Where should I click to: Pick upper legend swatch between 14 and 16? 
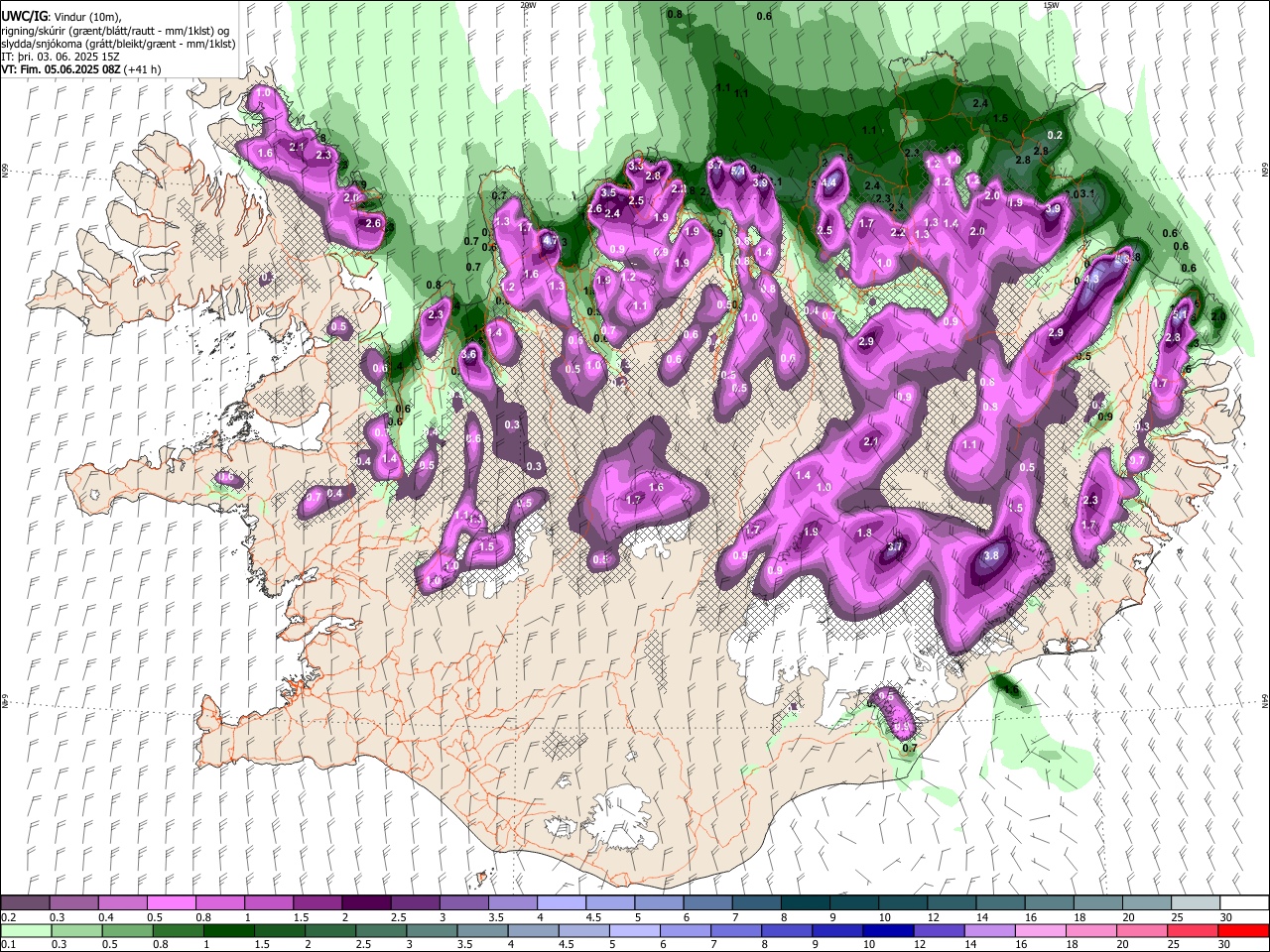pos(1001,902)
